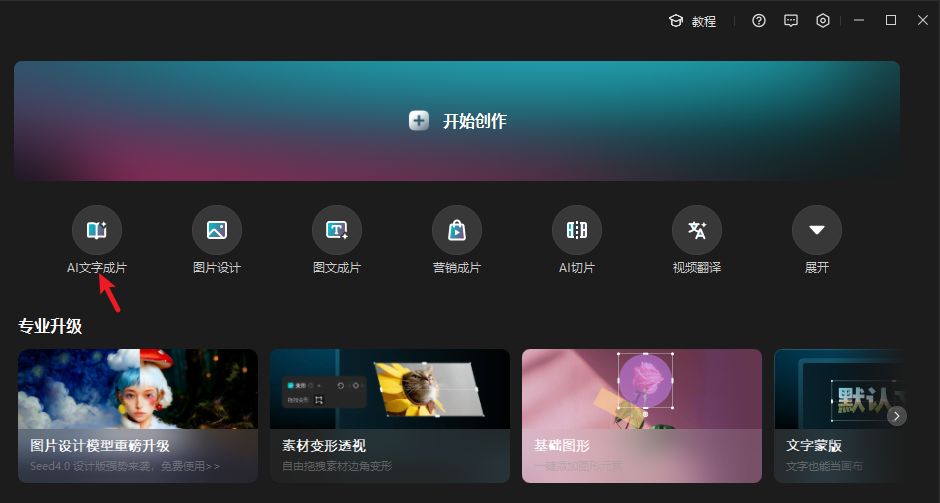Launch the 图片设计 image design icon
This screenshot has width=940, height=503.
[217, 231]
